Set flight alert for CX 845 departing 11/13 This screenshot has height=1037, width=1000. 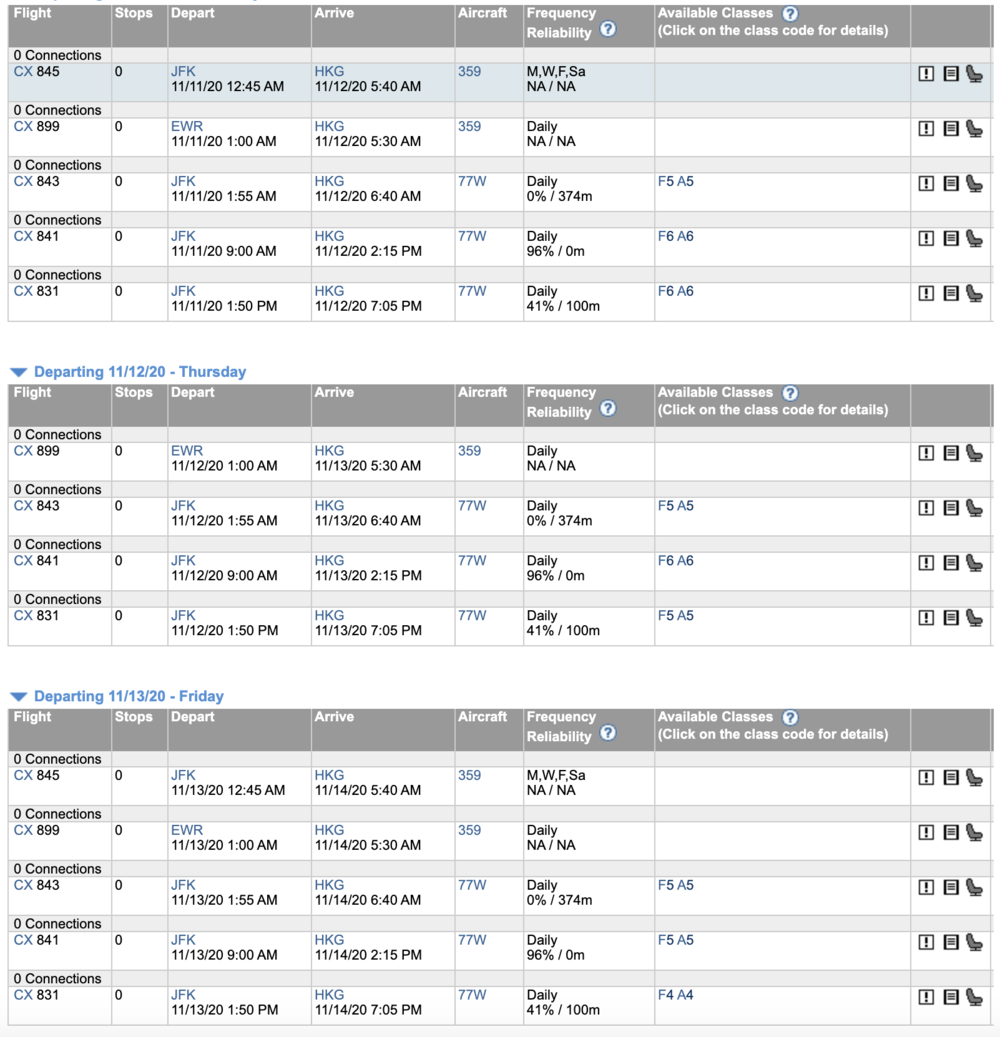coord(926,777)
